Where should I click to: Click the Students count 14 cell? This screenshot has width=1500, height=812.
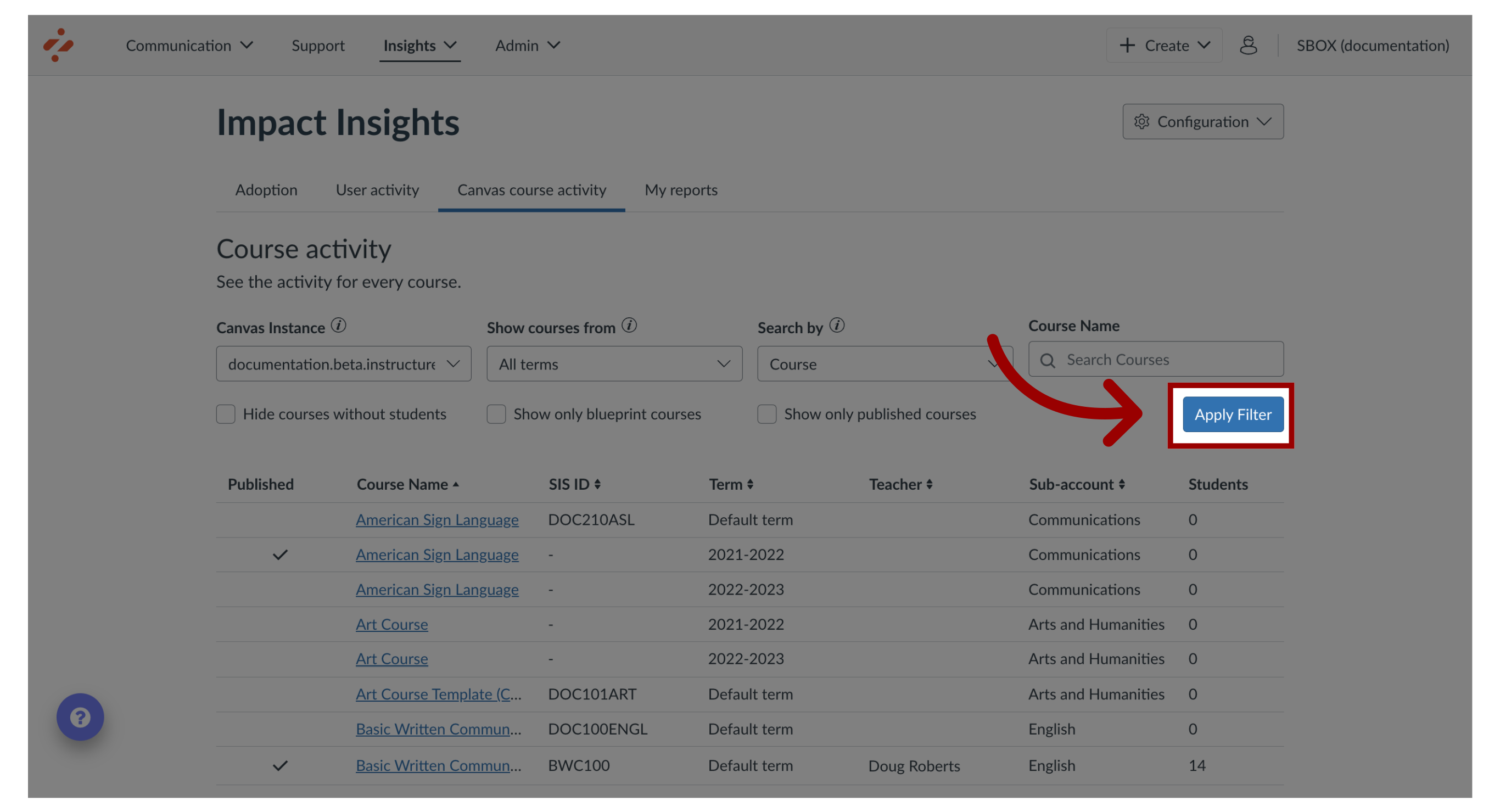coord(1197,766)
